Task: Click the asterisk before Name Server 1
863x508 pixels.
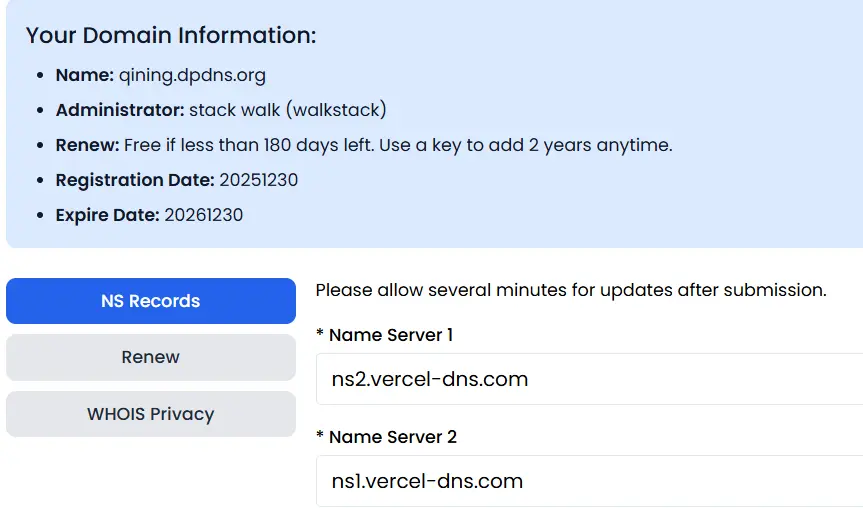Action: click(320, 335)
